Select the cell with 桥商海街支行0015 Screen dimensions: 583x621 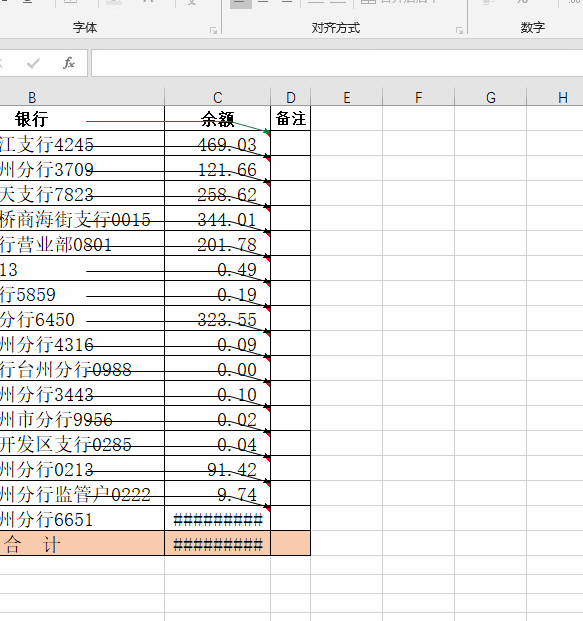pyautogui.click(x=82, y=218)
